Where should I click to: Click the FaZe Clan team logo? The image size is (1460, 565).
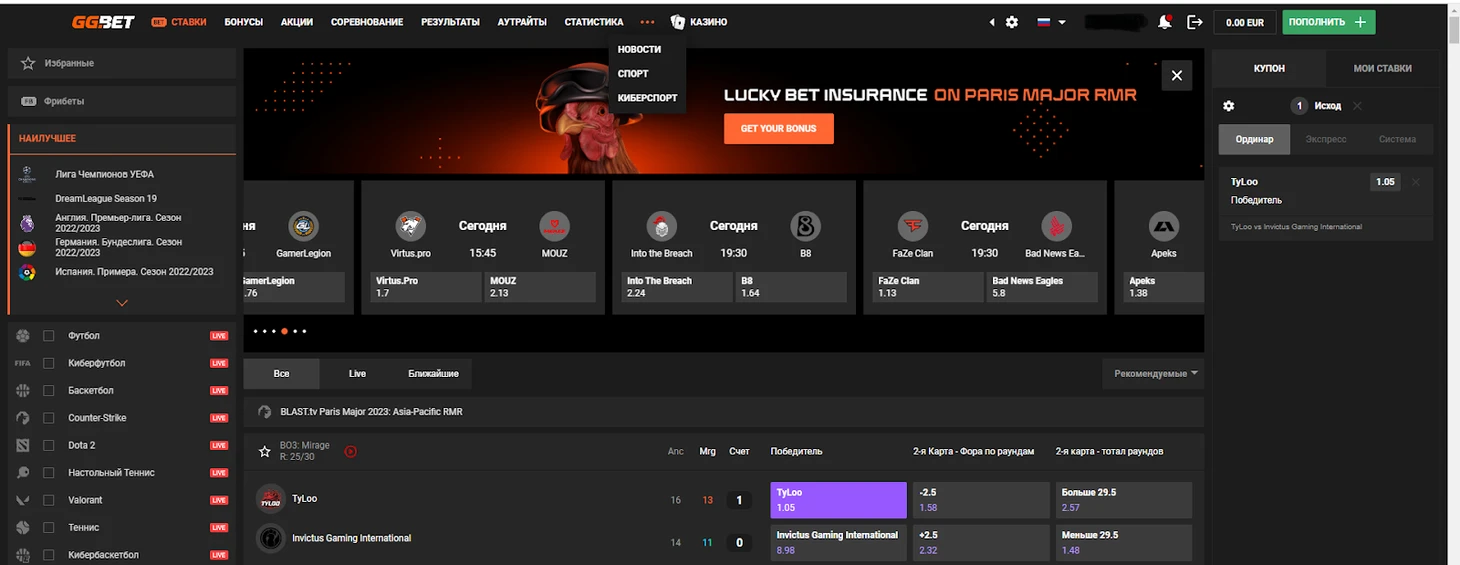click(x=912, y=226)
